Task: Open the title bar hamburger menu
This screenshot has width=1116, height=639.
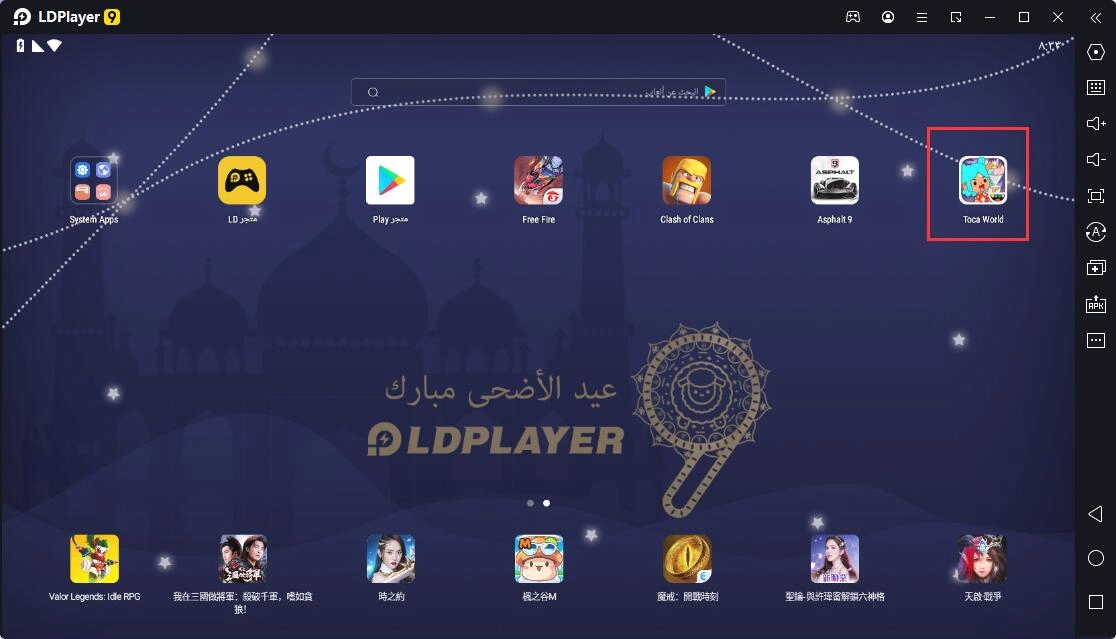Action: pyautogui.click(x=922, y=17)
